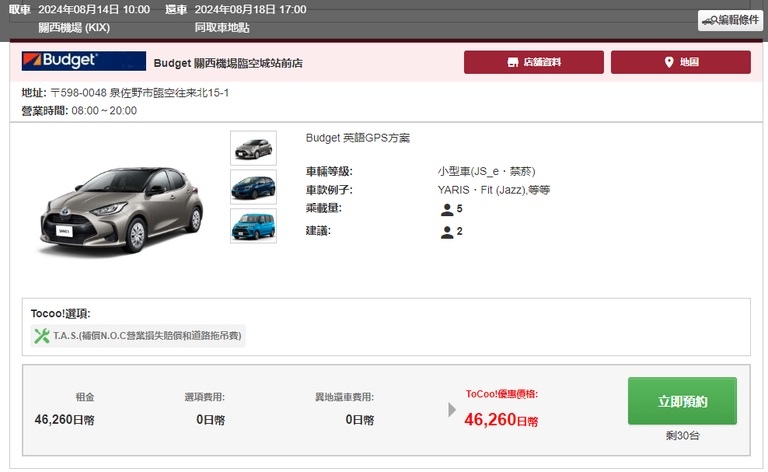Image resolution: width=768 pixels, height=472 pixels.
Task: Select the light blue van thumbnail
Action: click(x=253, y=226)
